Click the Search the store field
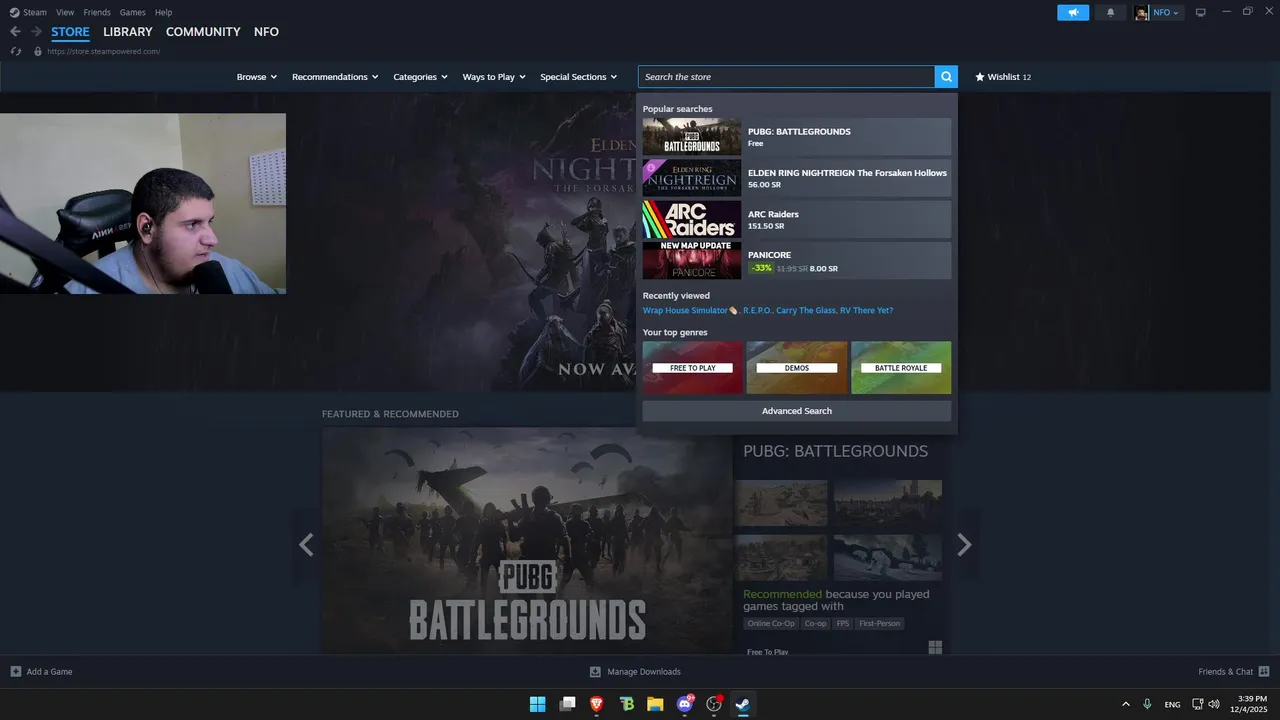Screen dimensions: 1280x720 point(786,77)
